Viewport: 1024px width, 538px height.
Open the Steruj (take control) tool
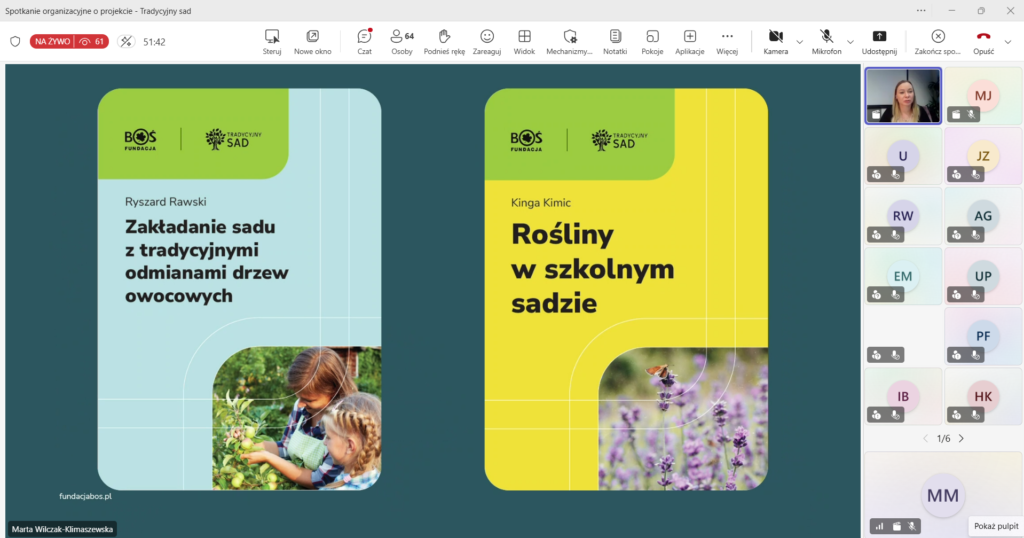[272, 42]
